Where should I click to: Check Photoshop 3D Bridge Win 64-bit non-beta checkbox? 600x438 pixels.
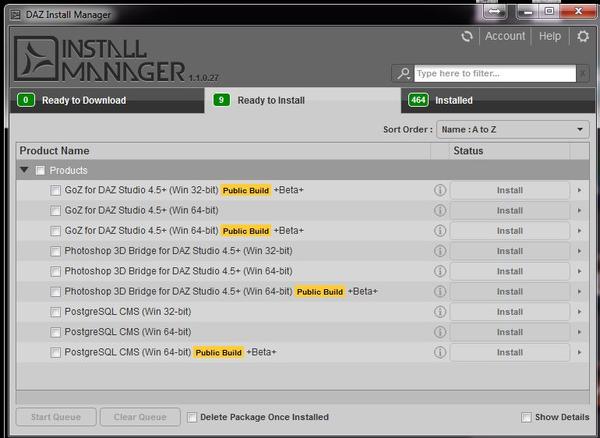(55, 271)
